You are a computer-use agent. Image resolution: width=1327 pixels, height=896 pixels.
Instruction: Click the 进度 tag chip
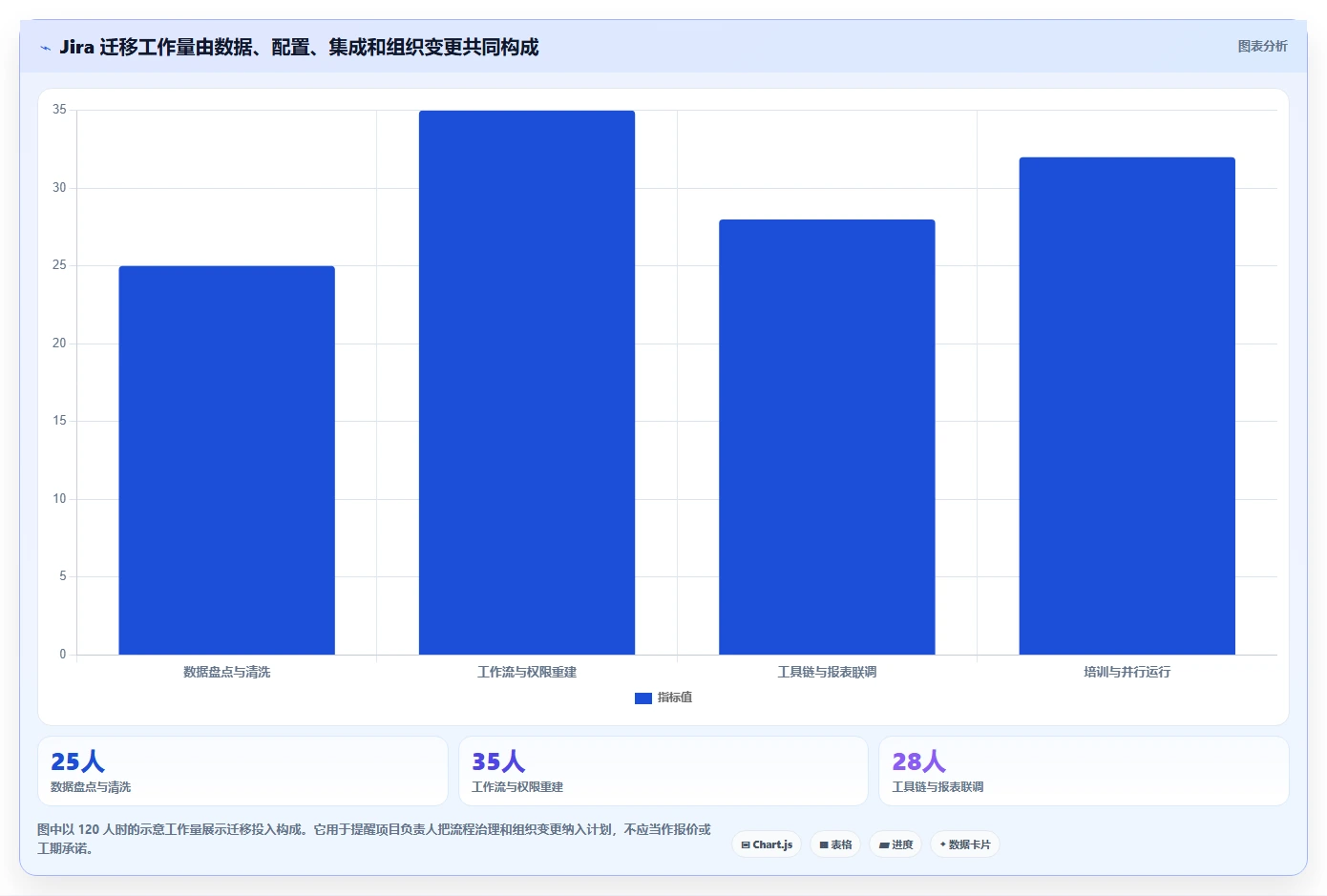point(895,844)
